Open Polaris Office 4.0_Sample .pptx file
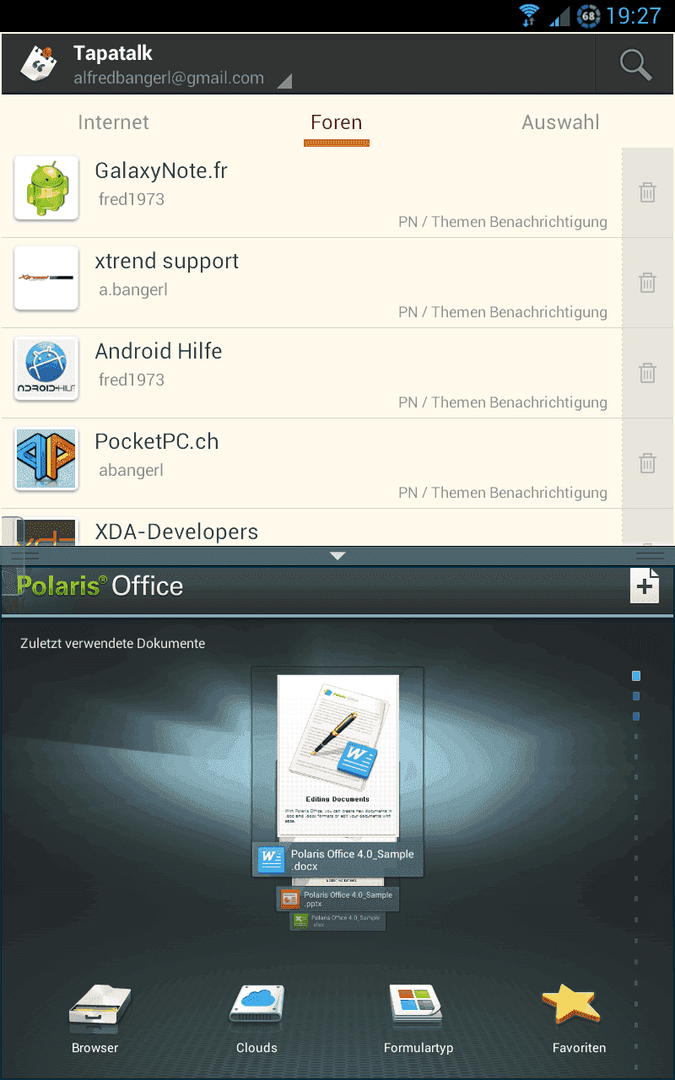This screenshot has width=675, height=1080. (x=338, y=899)
